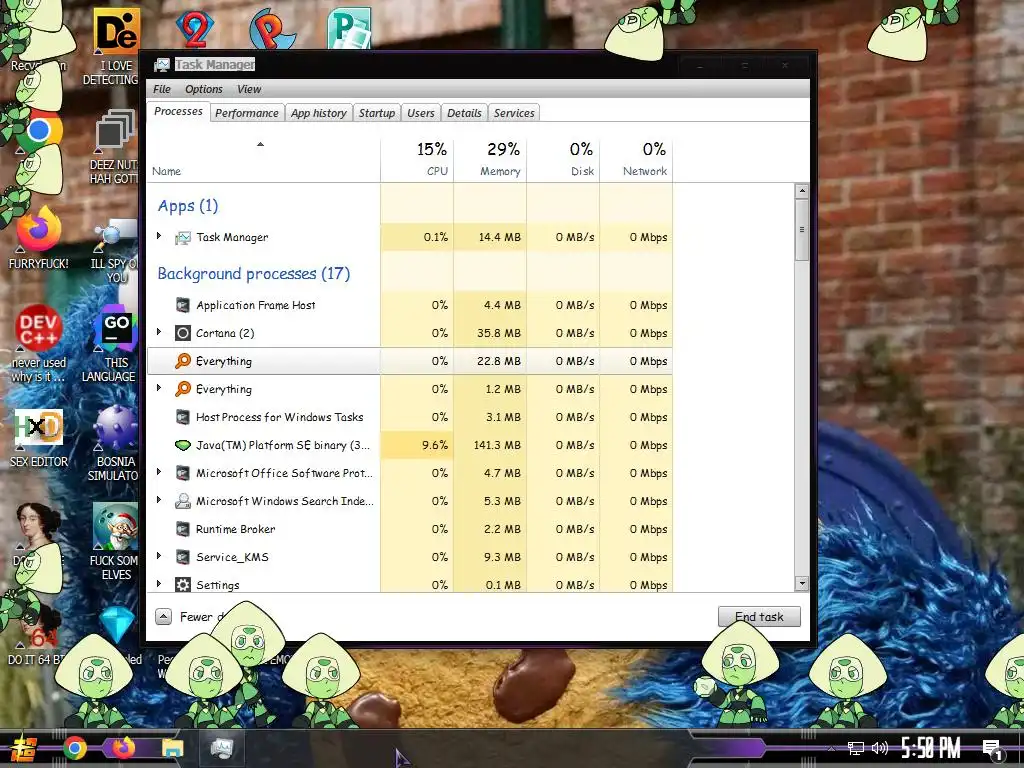Sort by the CPU column header
The height and width of the screenshot is (768, 1024).
417,159
